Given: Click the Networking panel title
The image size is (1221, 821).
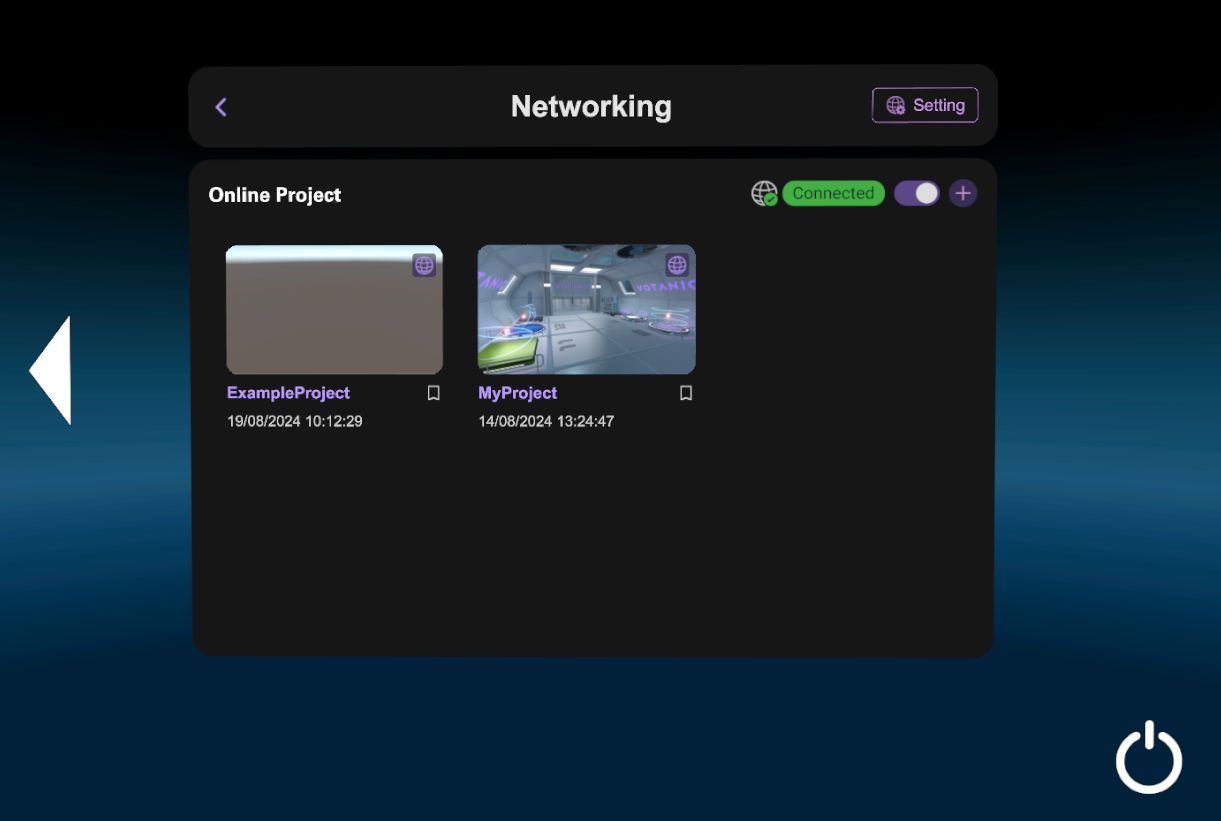Looking at the screenshot, I should [x=591, y=106].
